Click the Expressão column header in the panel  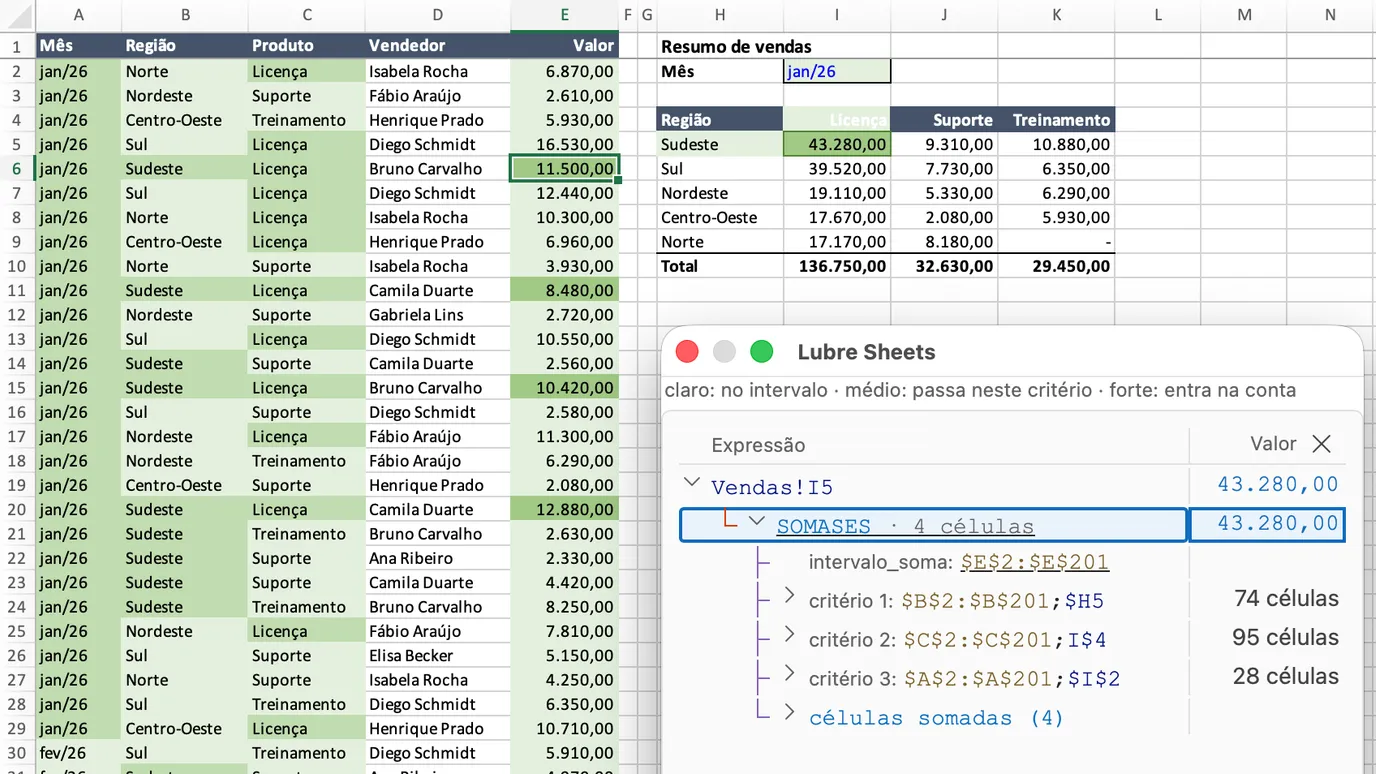coord(758,446)
